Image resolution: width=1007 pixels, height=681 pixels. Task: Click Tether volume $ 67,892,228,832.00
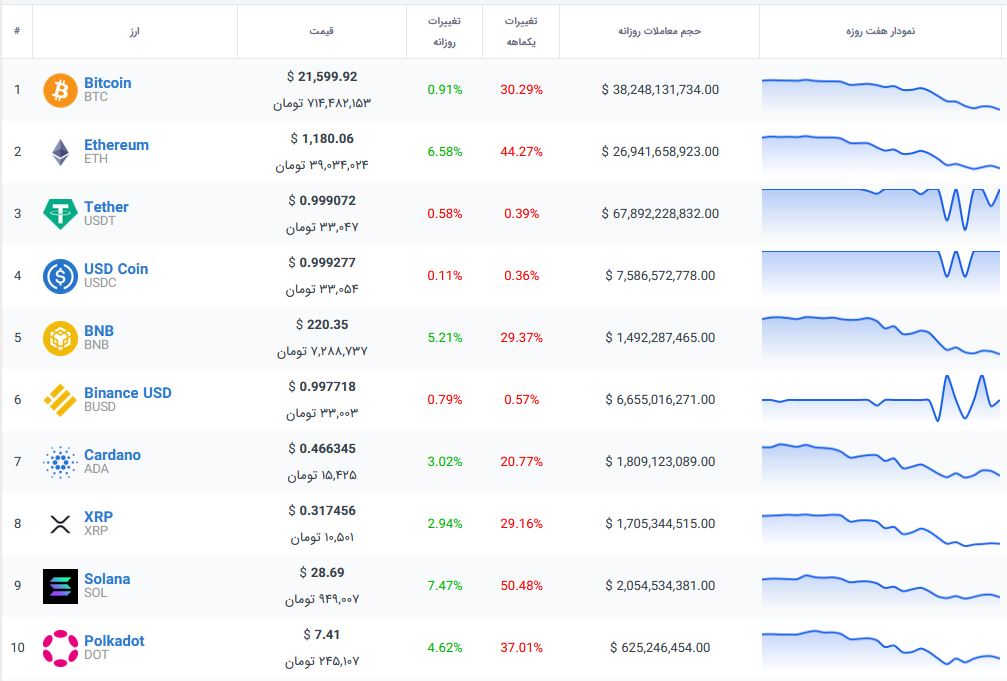click(660, 214)
